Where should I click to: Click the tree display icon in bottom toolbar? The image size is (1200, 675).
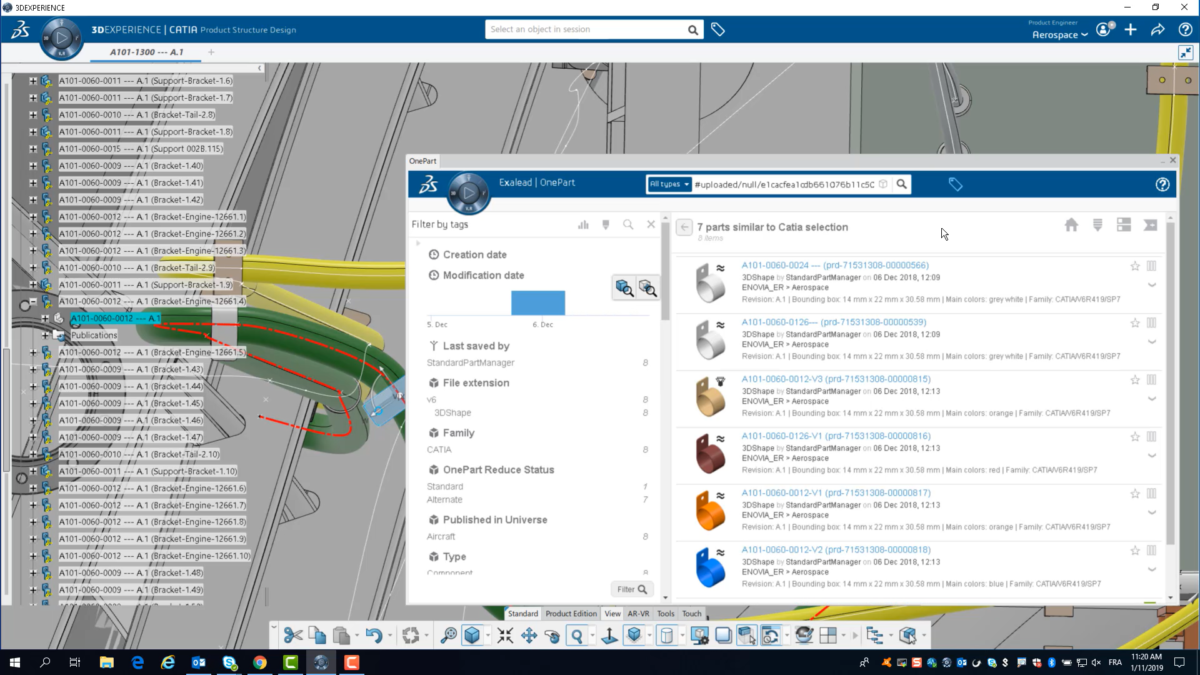874,635
